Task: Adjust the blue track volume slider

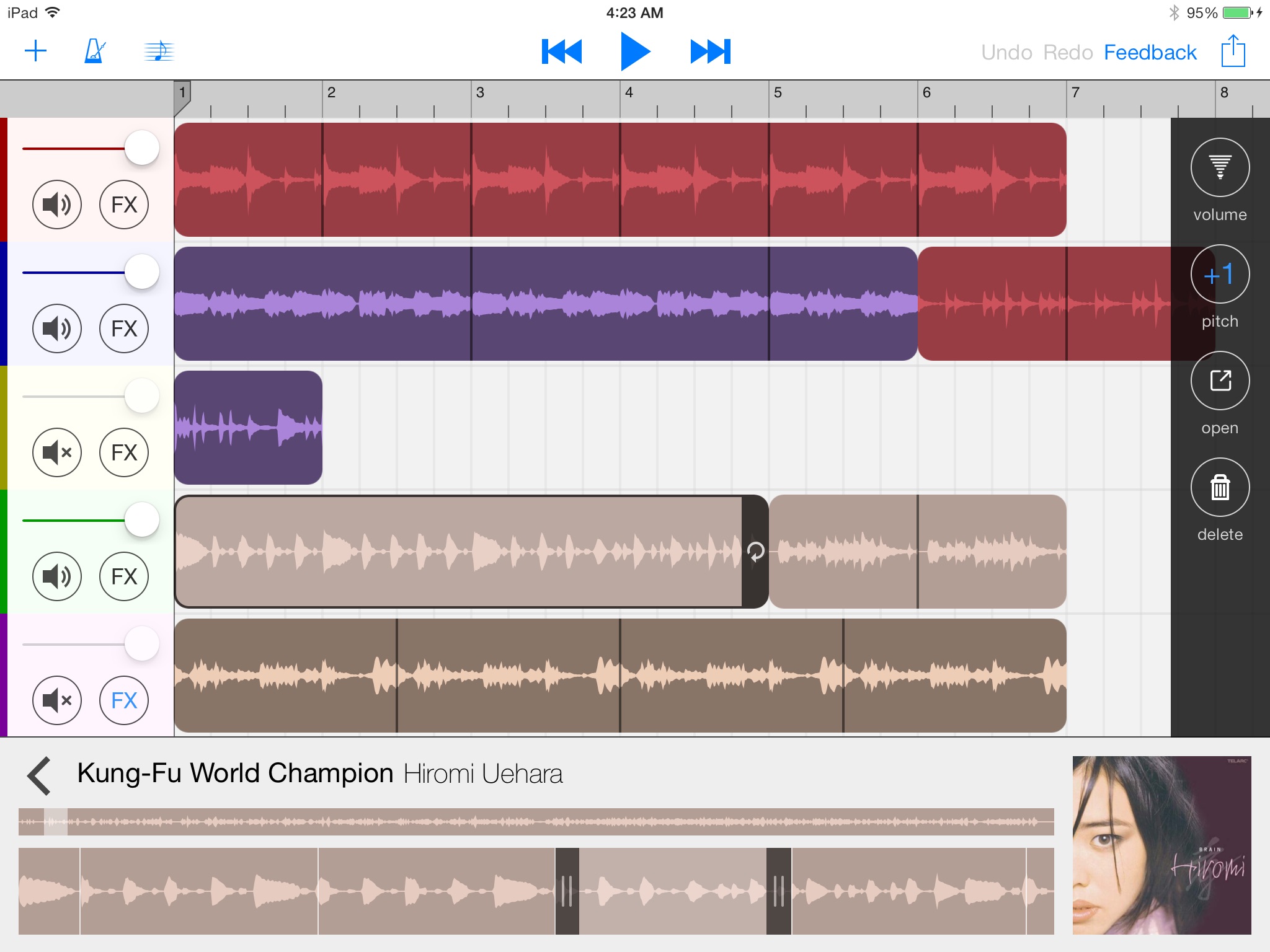Action: click(142, 272)
